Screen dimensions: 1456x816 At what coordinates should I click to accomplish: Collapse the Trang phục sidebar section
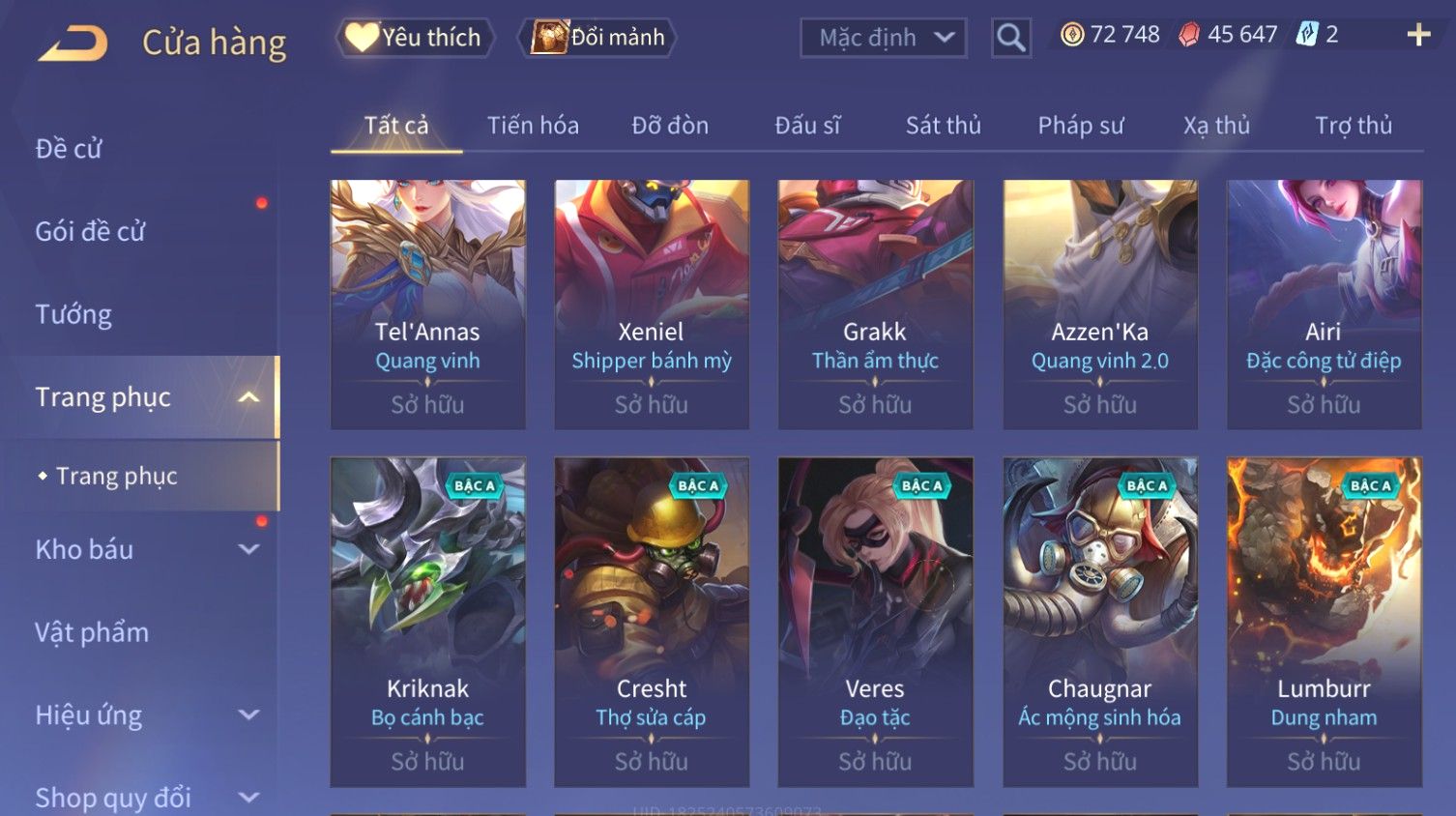(x=248, y=397)
